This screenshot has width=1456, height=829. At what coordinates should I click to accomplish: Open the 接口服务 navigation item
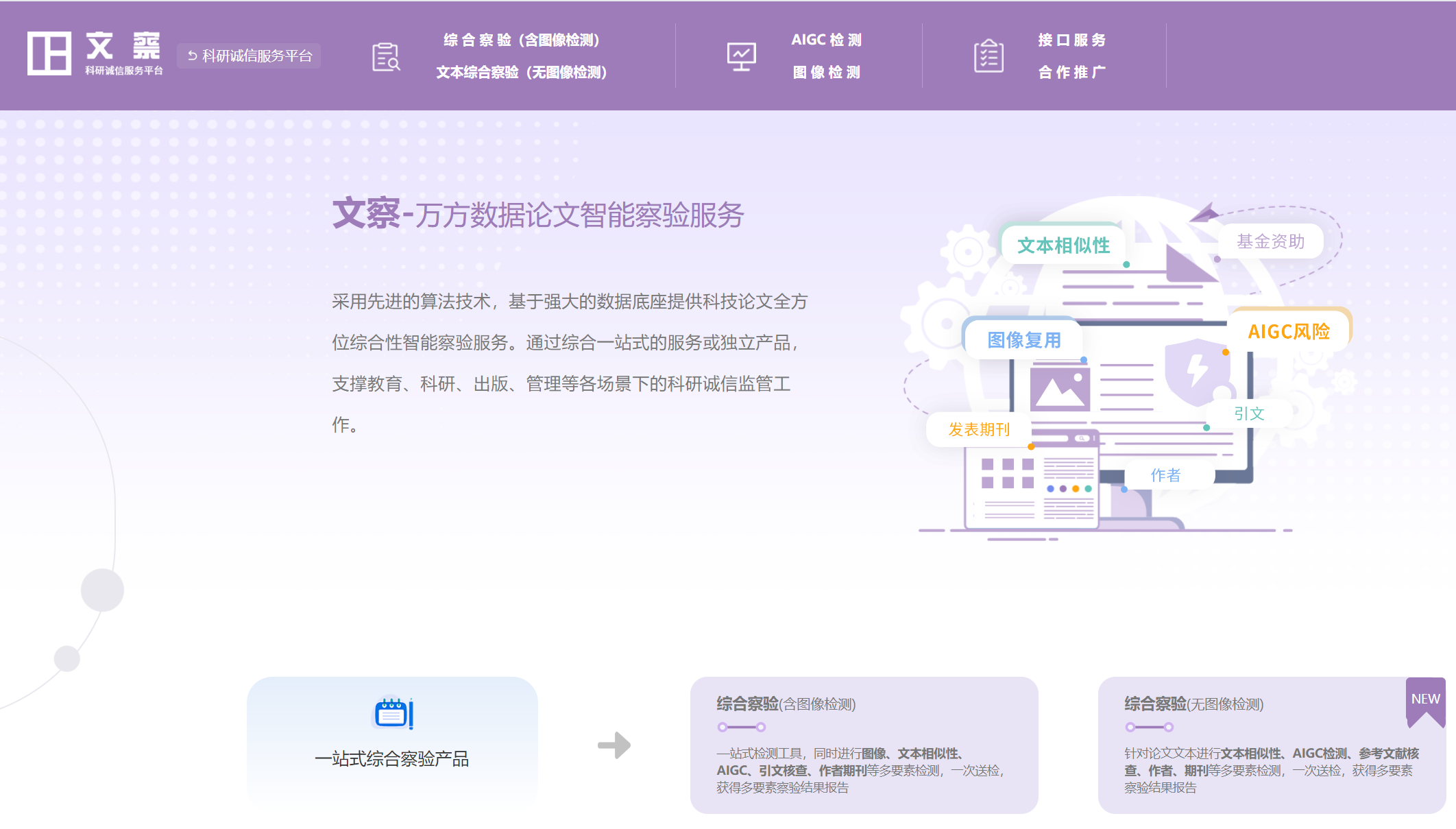[x=1073, y=40]
